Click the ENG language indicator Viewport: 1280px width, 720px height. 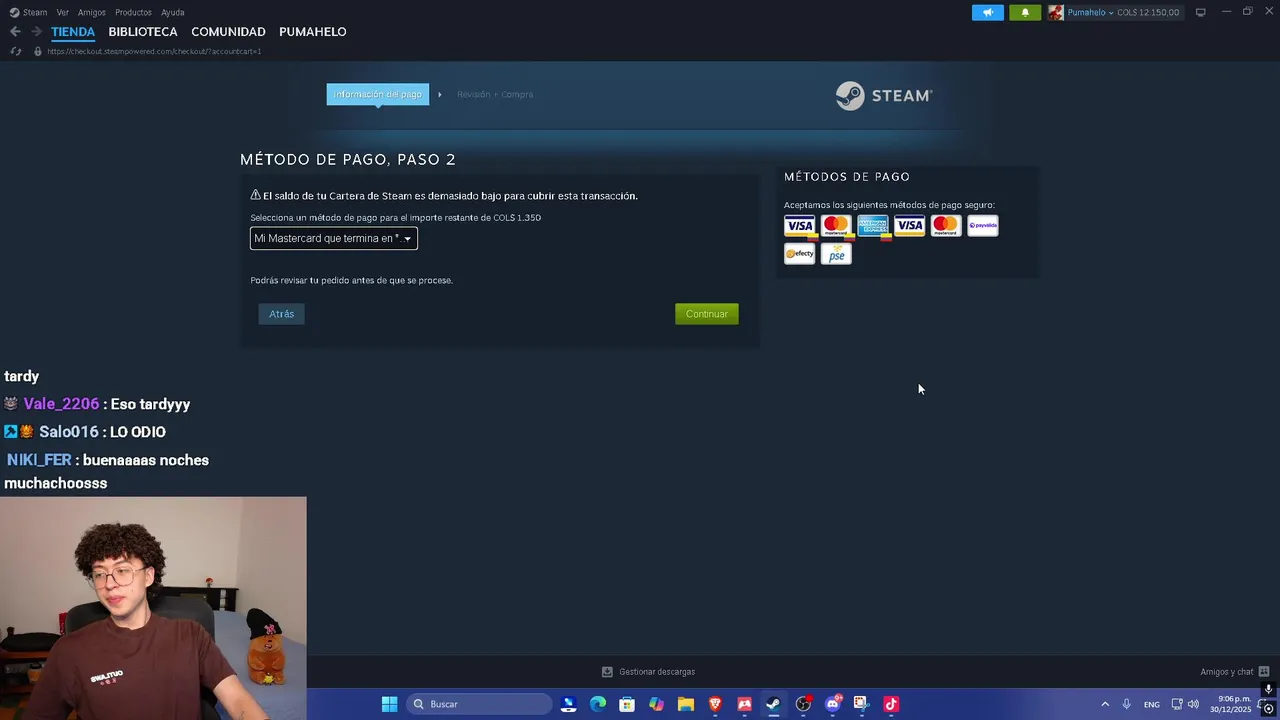tap(1152, 704)
